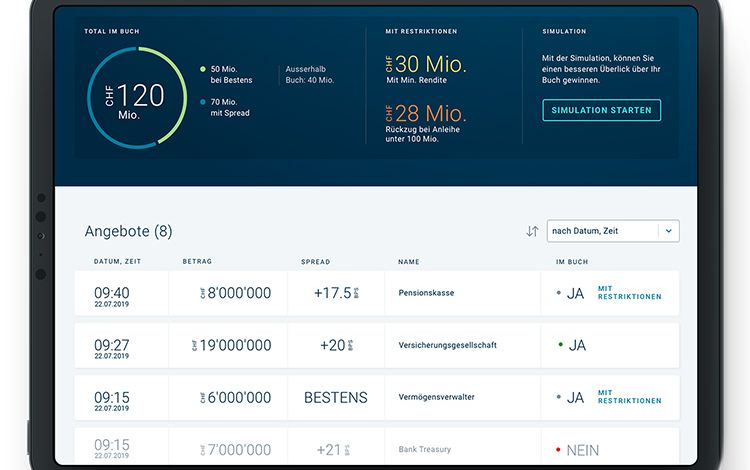750x470 pixels.
Task: Click the green status dot beside JA
Action: click(x=559, y=345)
